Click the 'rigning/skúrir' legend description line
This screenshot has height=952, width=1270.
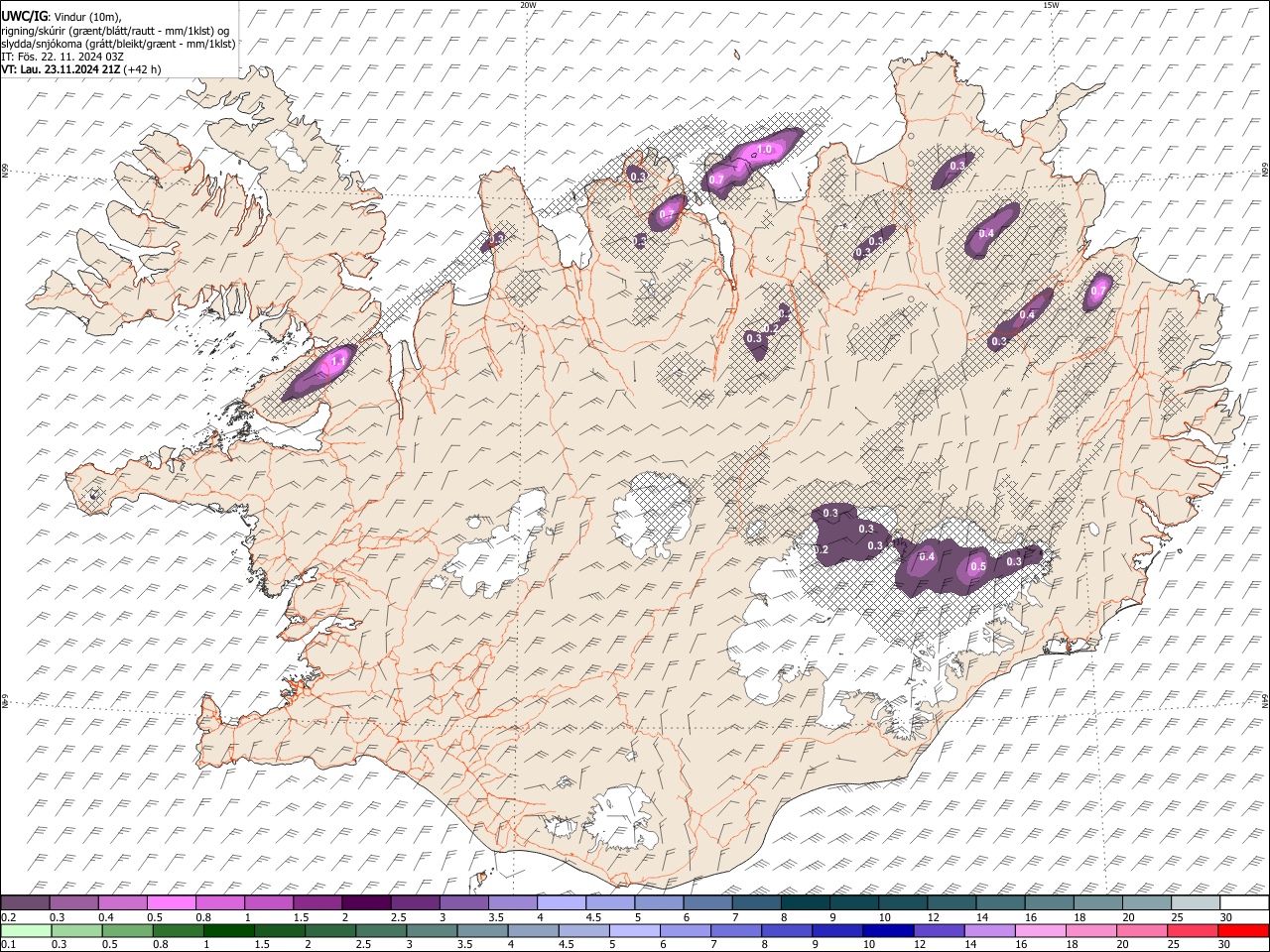point(117,30)
